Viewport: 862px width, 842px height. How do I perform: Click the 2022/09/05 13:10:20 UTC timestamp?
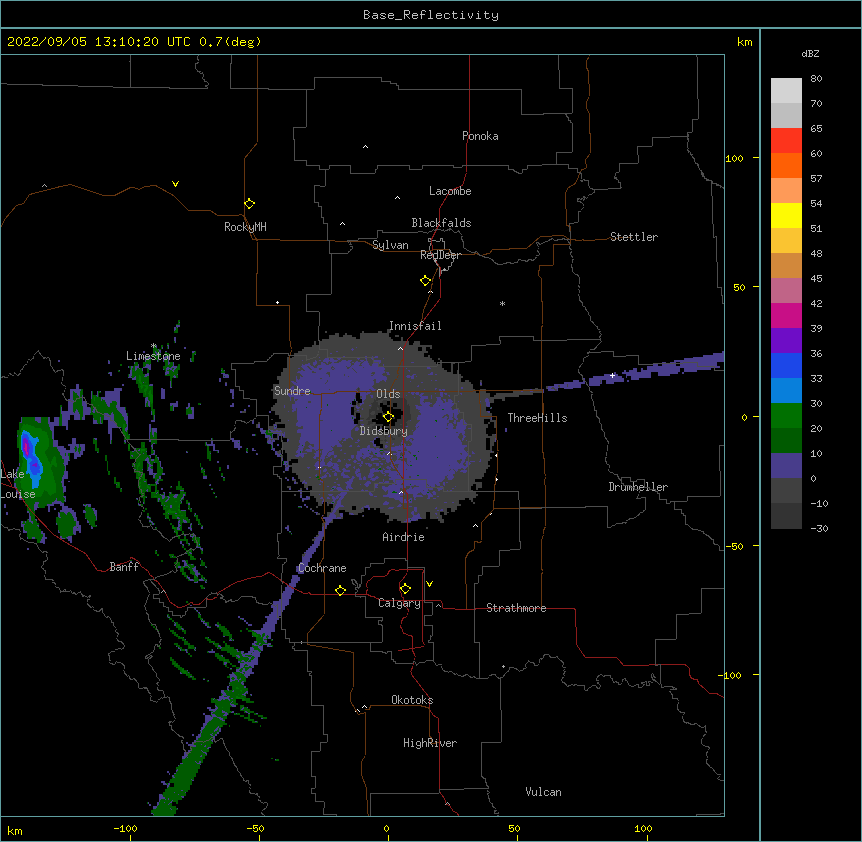click(x=98, y=42)
